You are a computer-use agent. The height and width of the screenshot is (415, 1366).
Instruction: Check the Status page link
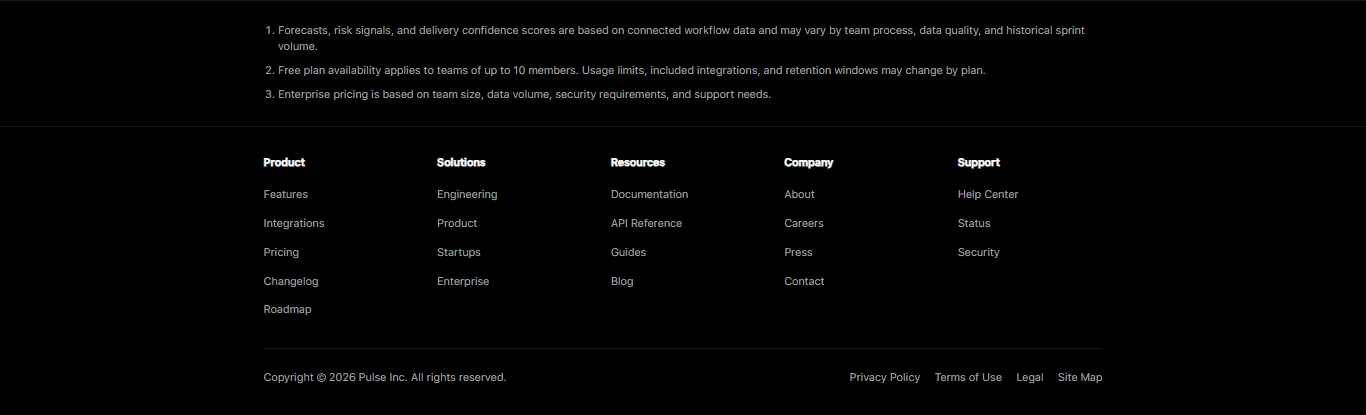pos(974,223)
